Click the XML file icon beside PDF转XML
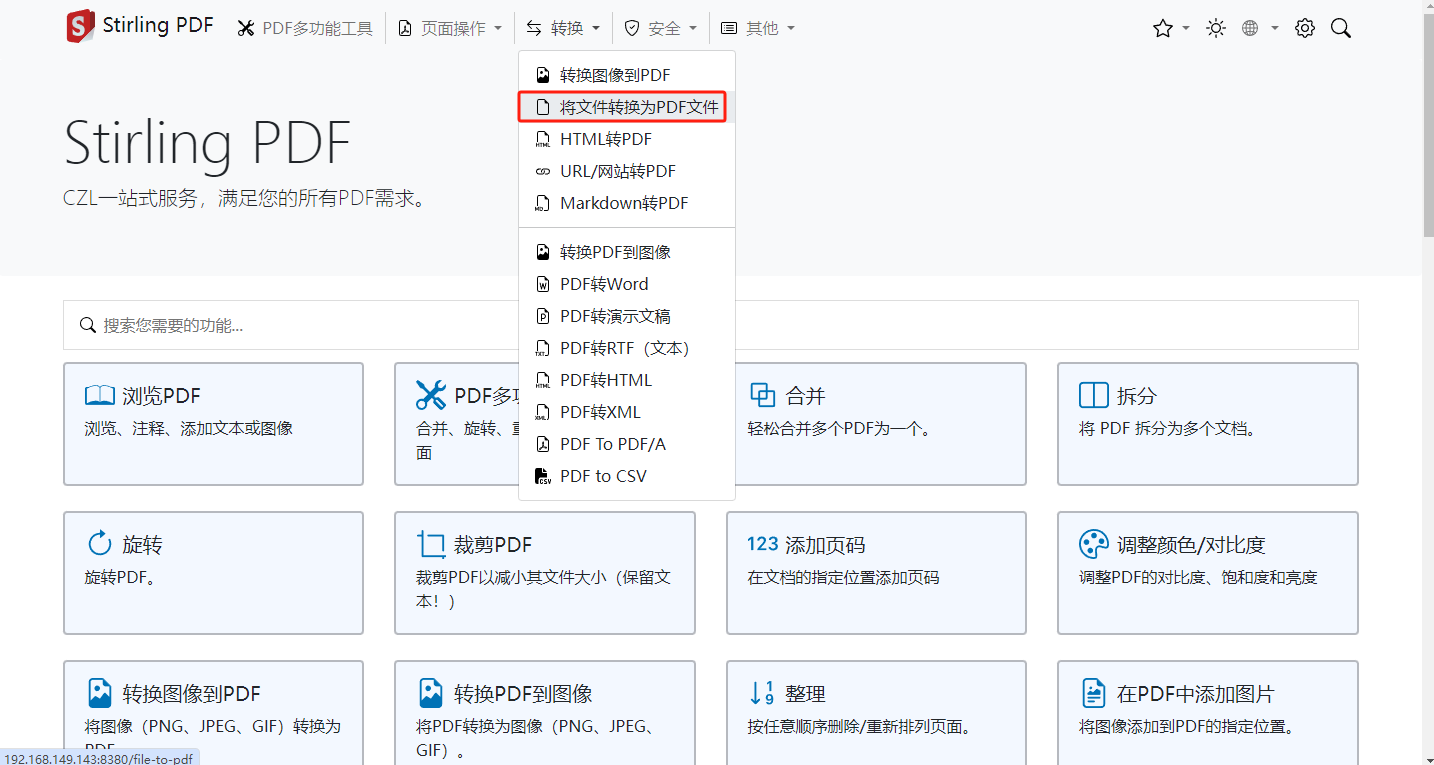 coord(543,412)
